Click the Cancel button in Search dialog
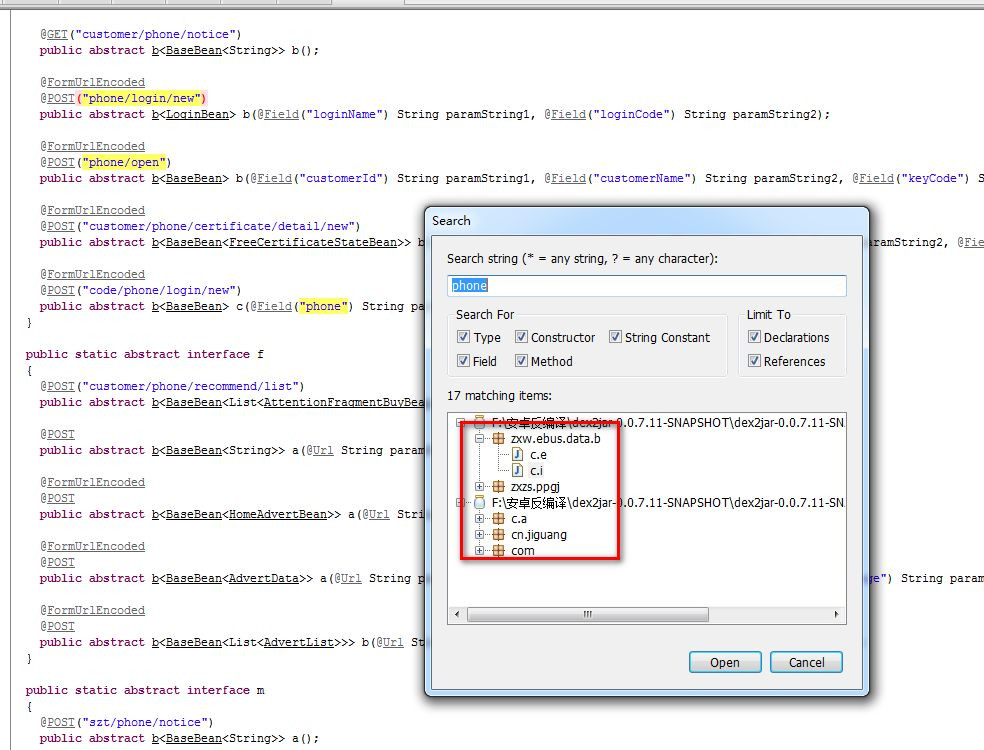Image resolution: width=984 pixels, height=750 pixels. pyautogui.click(x=806, y=662)
